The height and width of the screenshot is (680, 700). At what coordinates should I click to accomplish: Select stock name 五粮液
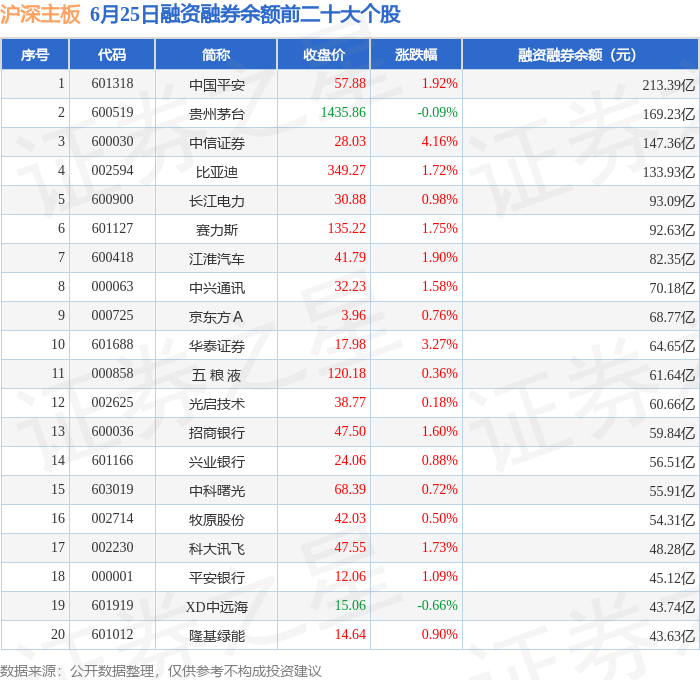pyautogui.click(x=217, y=375)
